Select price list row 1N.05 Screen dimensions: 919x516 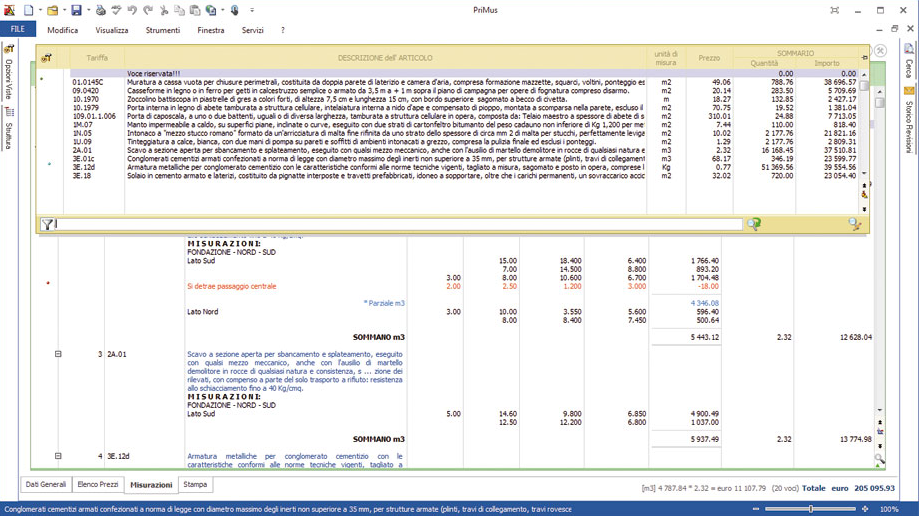(82, 132)
